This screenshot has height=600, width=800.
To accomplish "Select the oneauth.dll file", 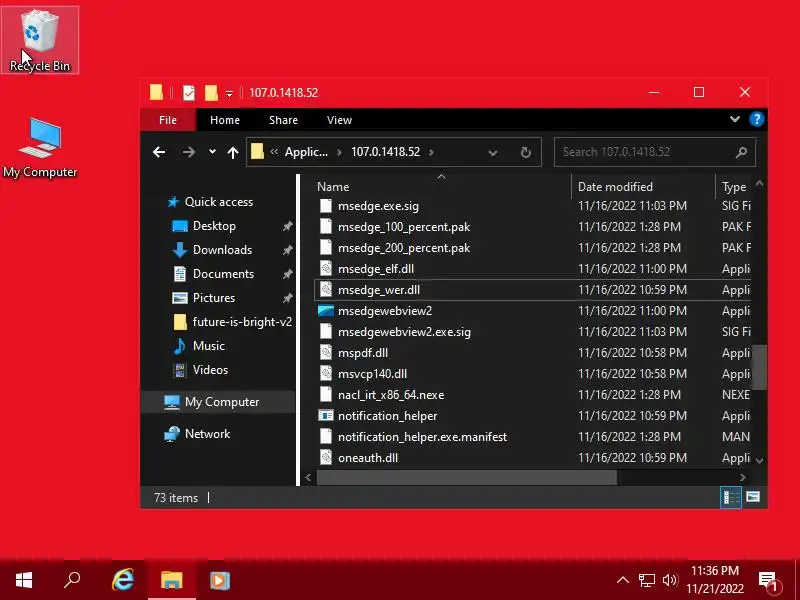I will pos(368,458).
